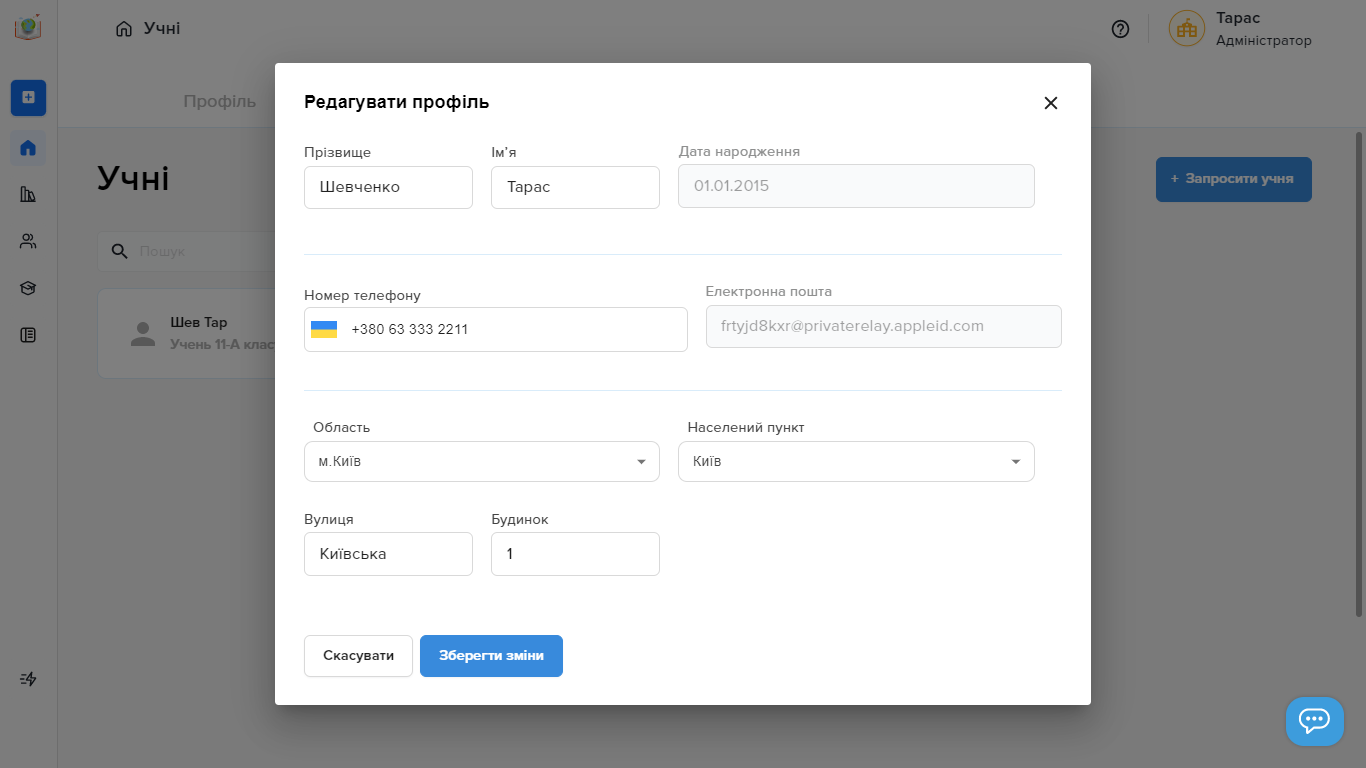Click the school logo icon in sidebar
This screenshot has width=1366, height=768.
tap(28, 27)
